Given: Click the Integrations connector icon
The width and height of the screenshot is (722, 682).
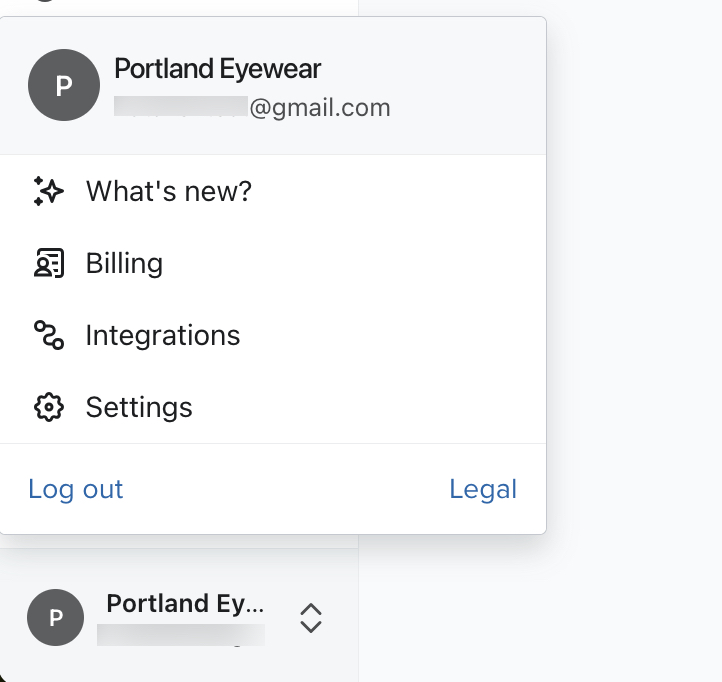Looking at the screenshot, I should pyautogui.click(x=48, y=335).
